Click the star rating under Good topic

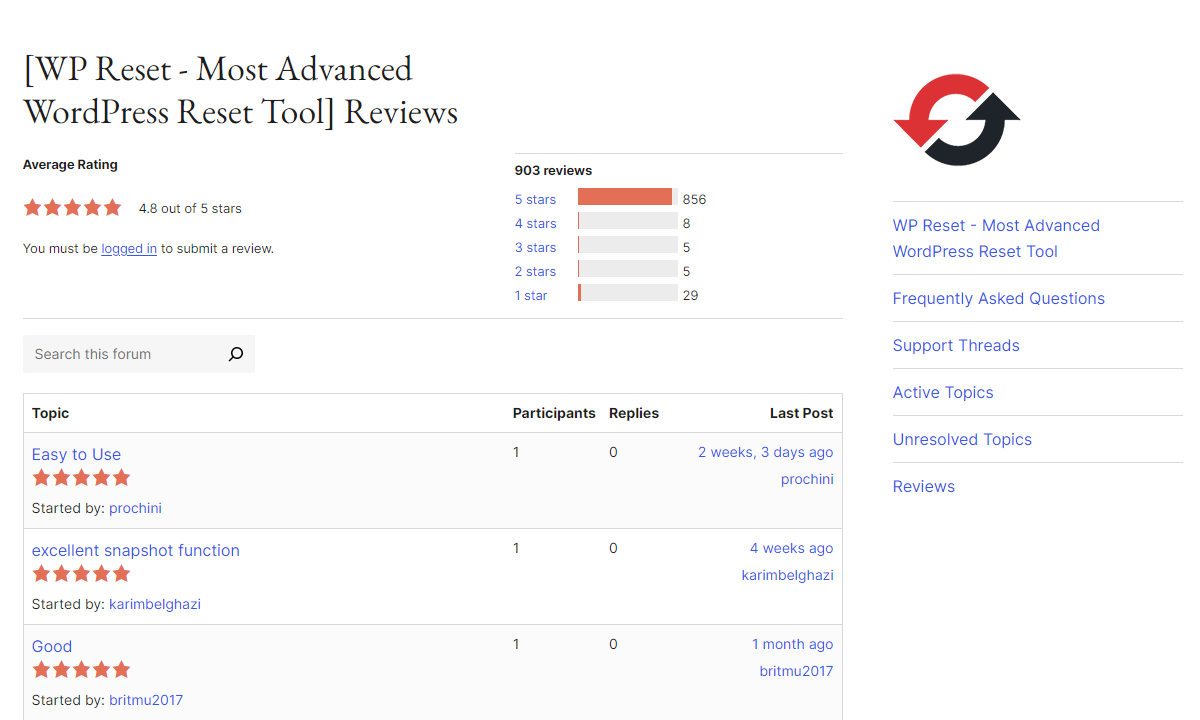81,670
